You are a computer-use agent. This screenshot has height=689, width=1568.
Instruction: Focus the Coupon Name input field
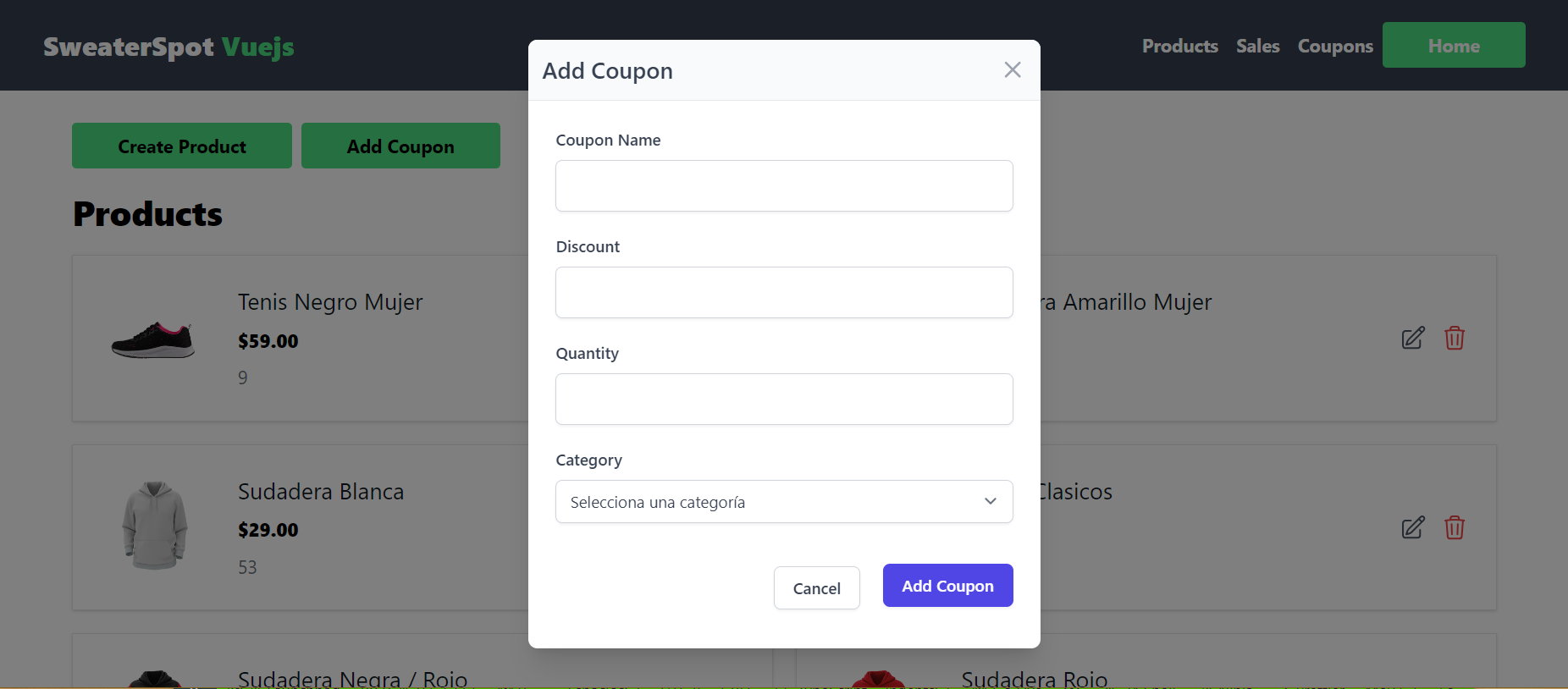coord(784,186)
